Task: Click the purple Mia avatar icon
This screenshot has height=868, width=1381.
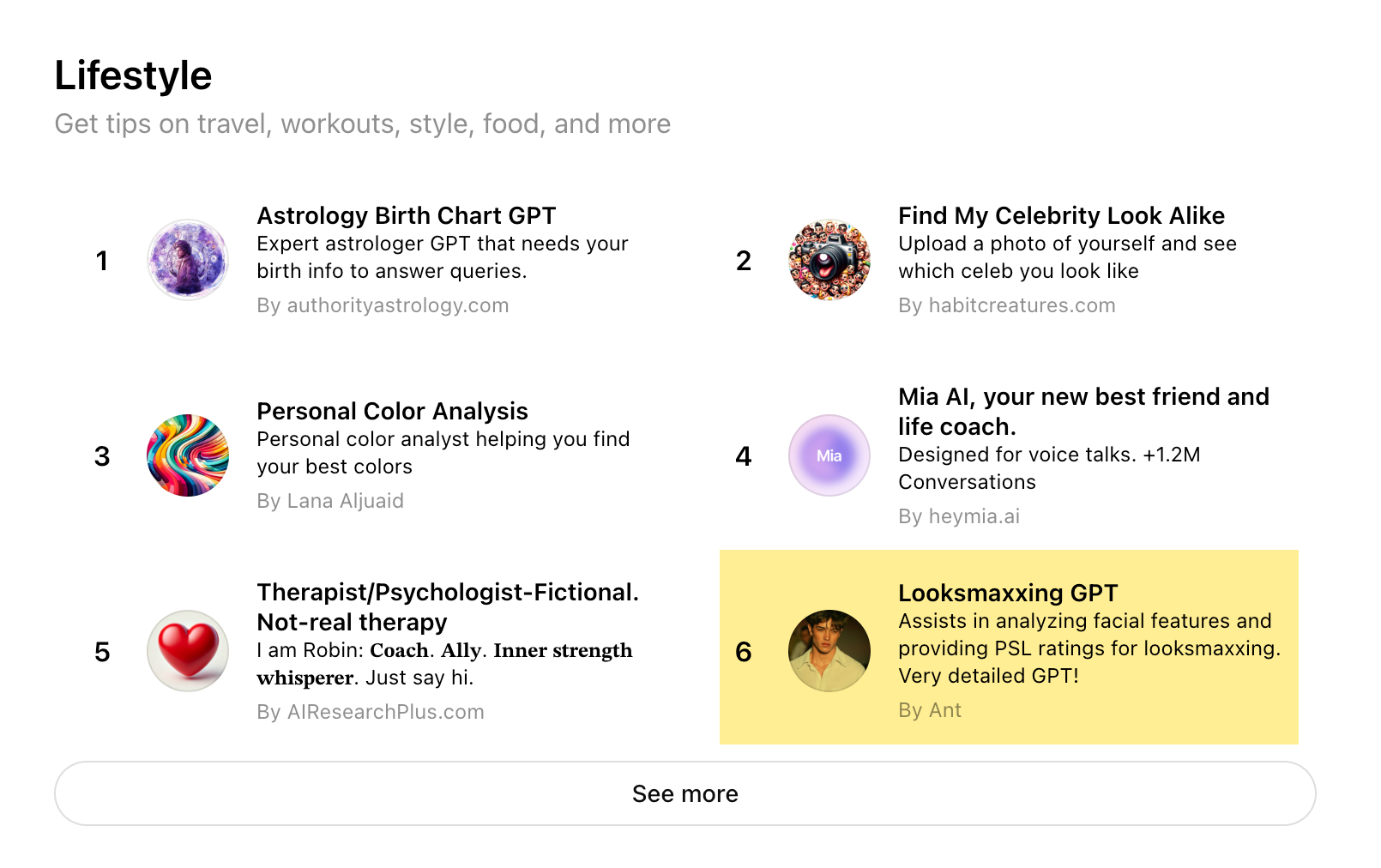Action: pos(829,455)
